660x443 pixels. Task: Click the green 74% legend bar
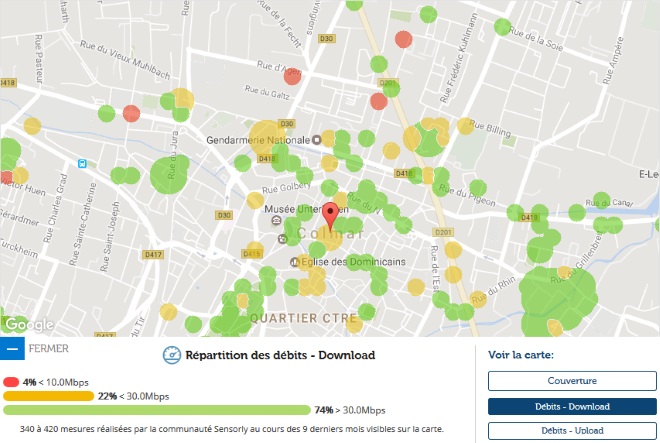(157, 410)
